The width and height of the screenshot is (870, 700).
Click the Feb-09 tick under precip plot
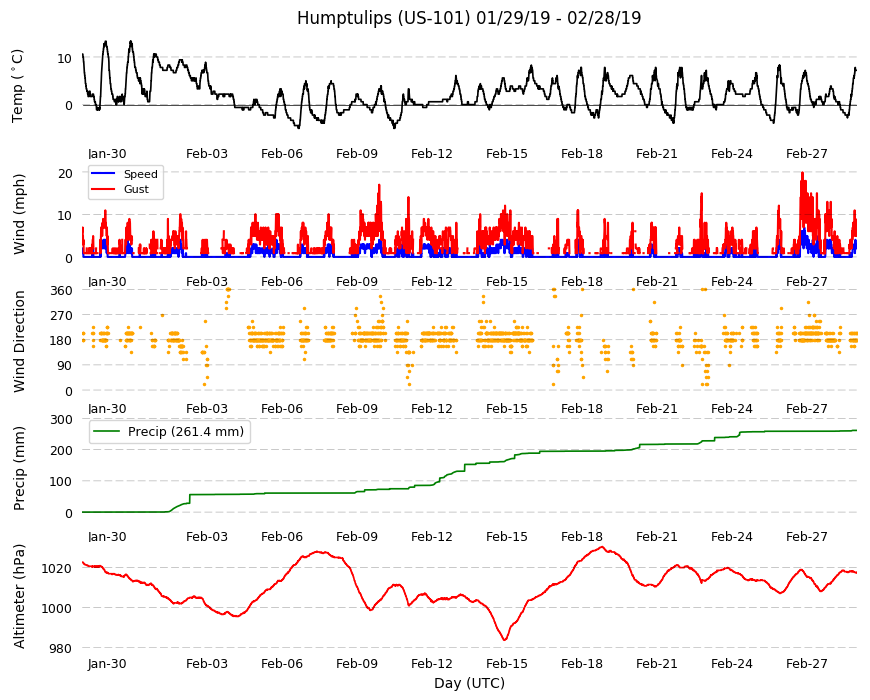(357, 536)
